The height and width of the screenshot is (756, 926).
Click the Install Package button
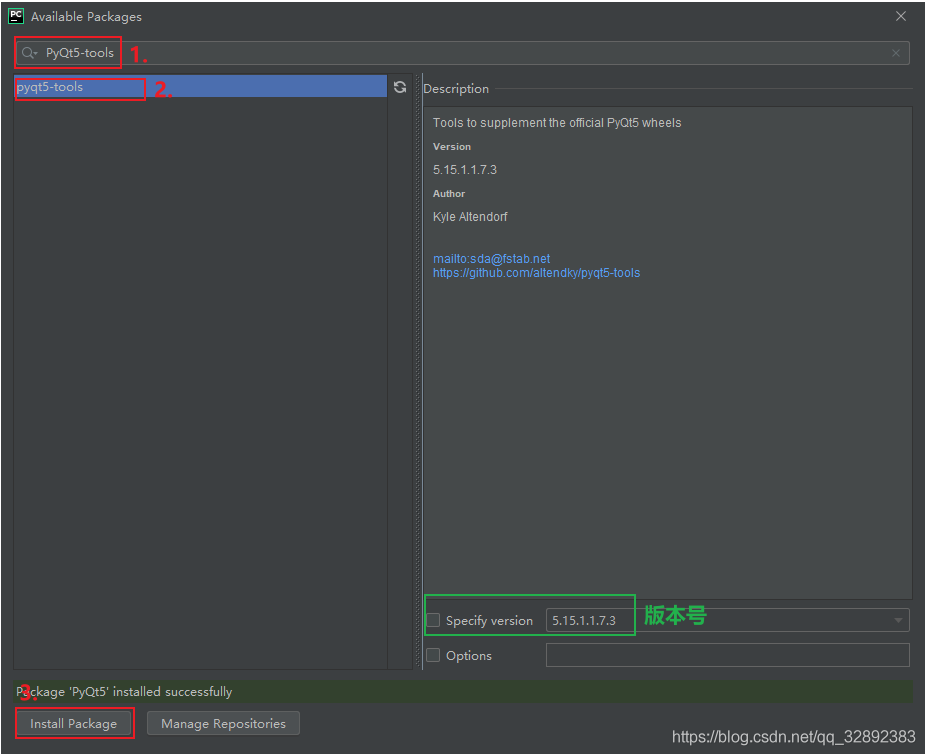74,723
